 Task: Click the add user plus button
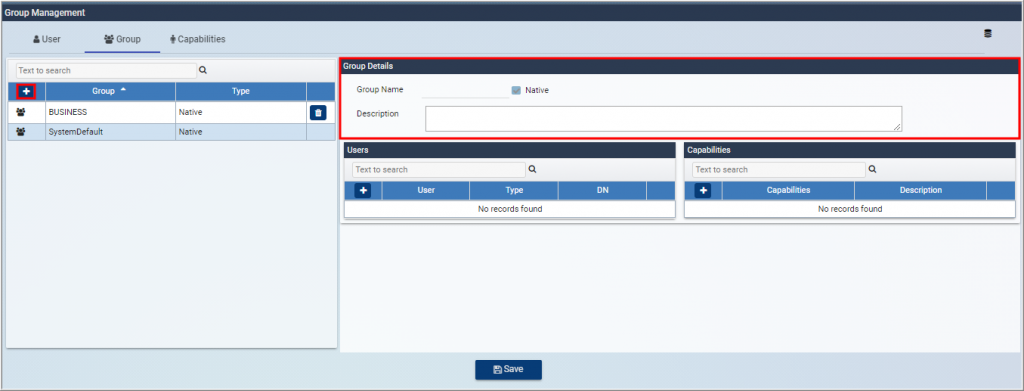362,191
